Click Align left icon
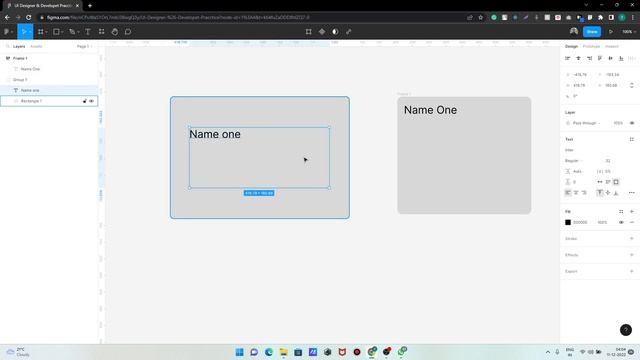 click(567, 58)
